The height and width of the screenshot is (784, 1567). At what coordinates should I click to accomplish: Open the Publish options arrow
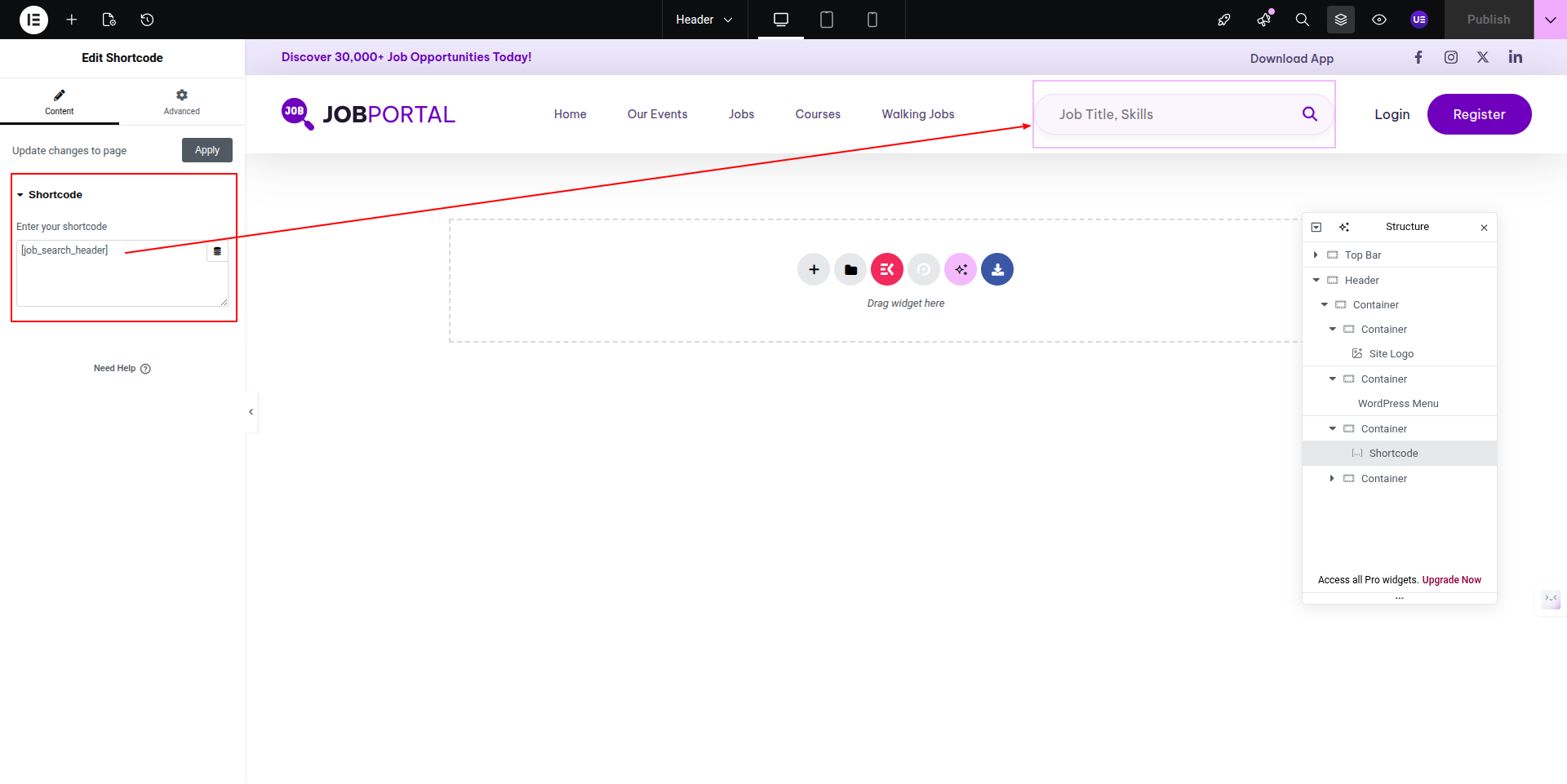coord(1550,20)
